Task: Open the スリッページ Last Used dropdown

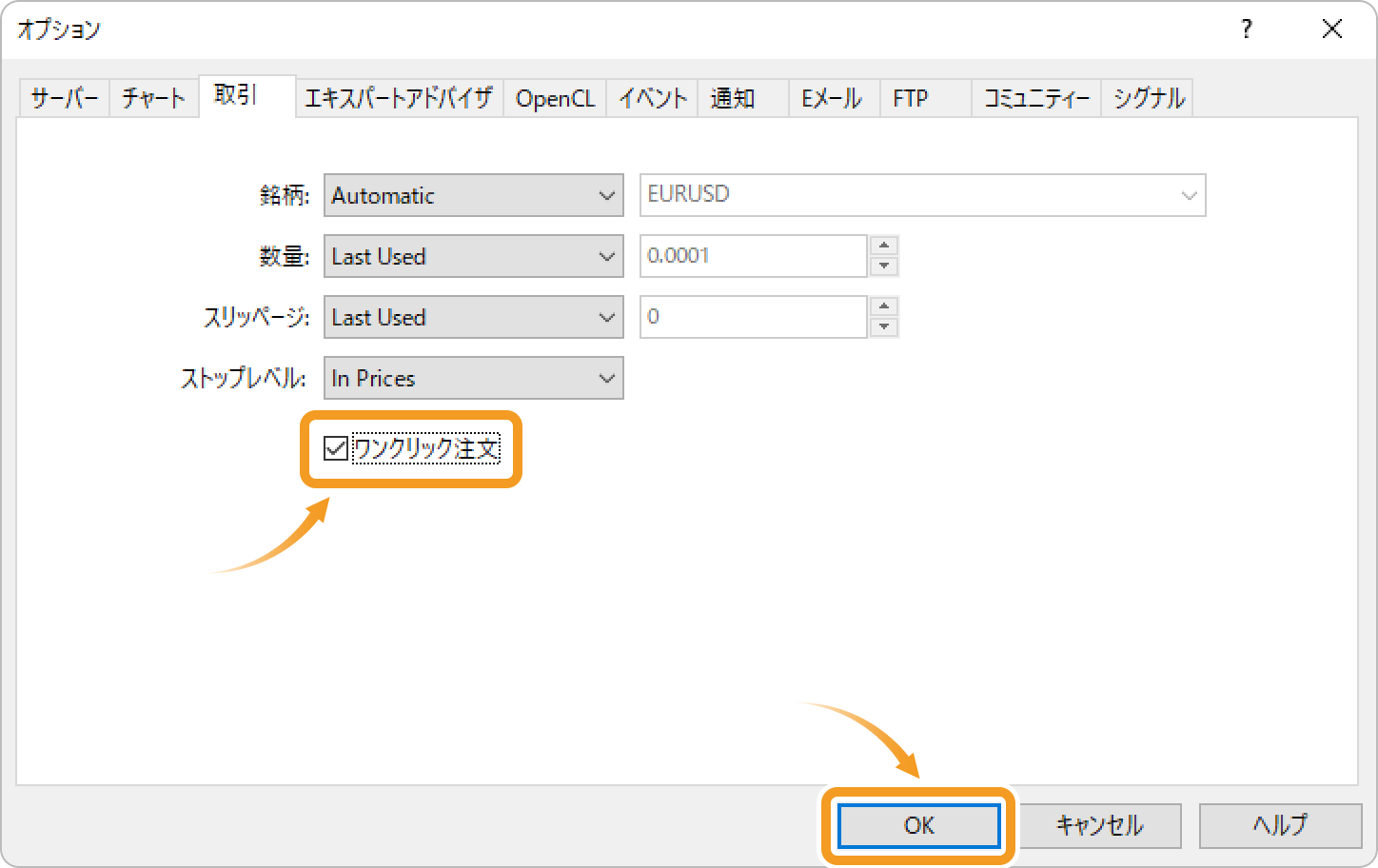Action: [x=474, y=317]
